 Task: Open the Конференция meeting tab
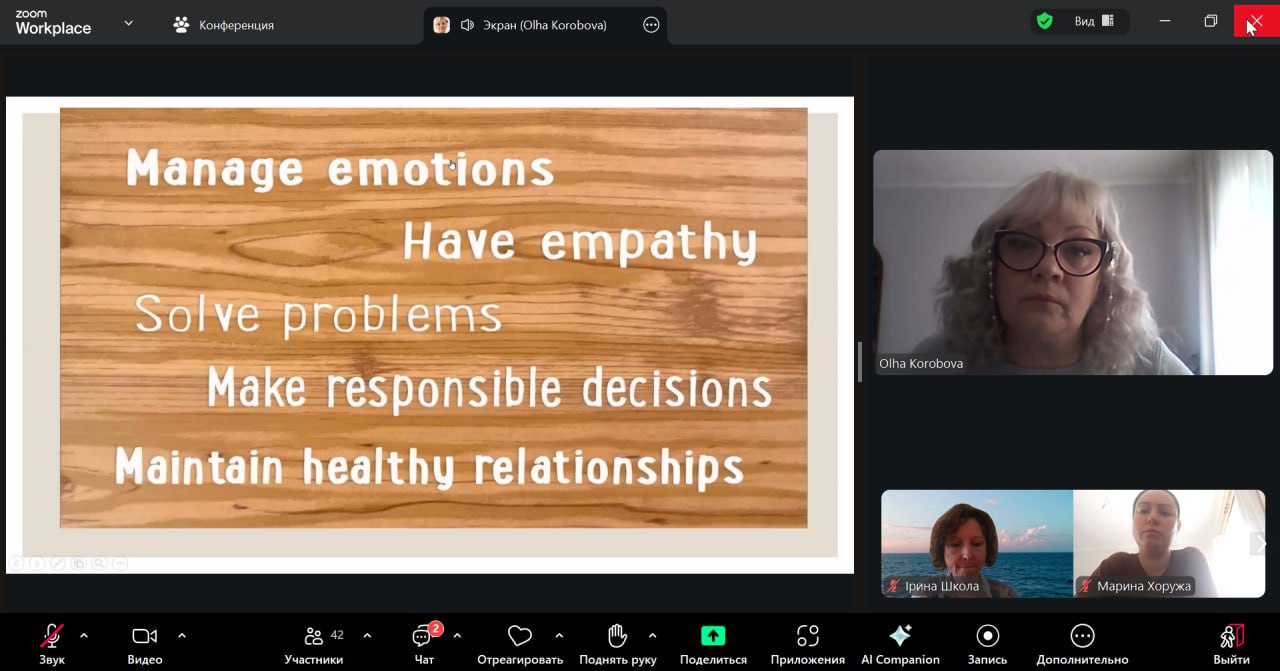(x=223, y=25)
